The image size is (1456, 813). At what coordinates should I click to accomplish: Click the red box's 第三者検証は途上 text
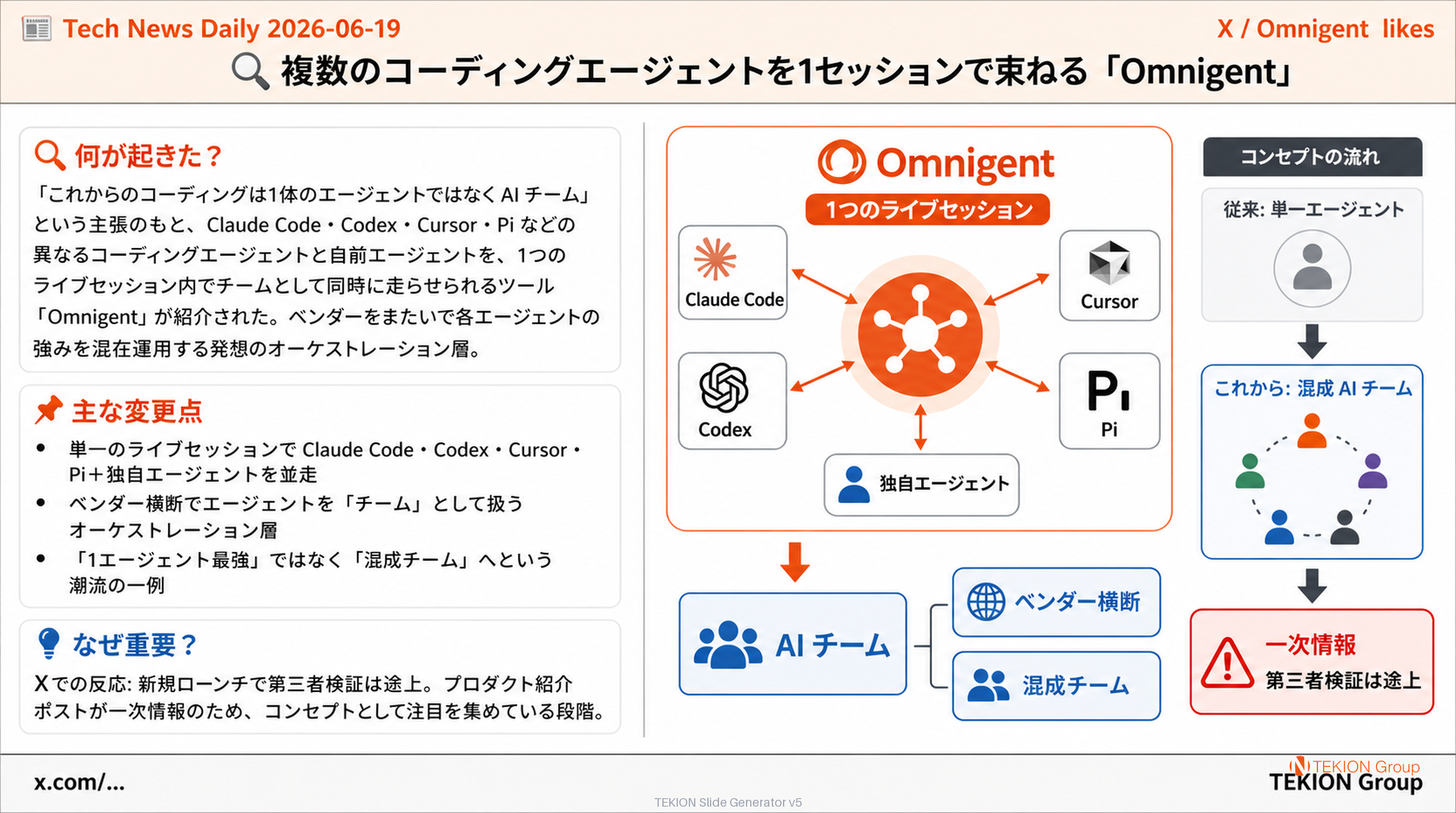click(1343, 680)
